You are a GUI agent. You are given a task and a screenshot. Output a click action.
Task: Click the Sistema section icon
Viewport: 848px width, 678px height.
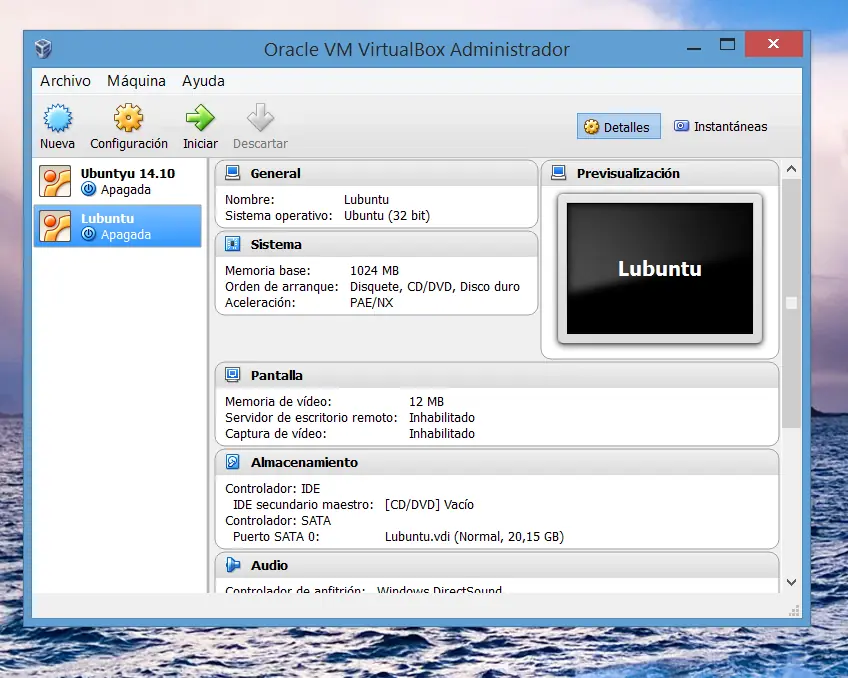(x=230, y=244)
